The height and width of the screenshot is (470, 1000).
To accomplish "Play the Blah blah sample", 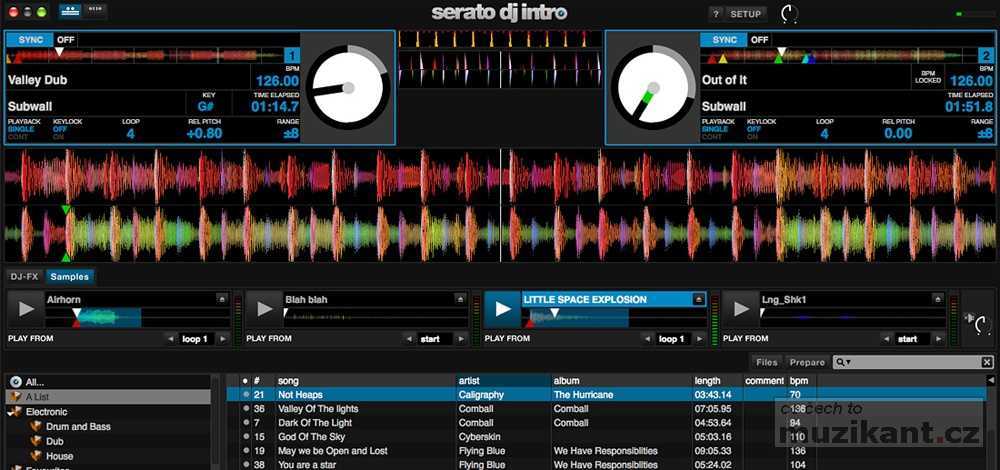I will click(264, 309).
